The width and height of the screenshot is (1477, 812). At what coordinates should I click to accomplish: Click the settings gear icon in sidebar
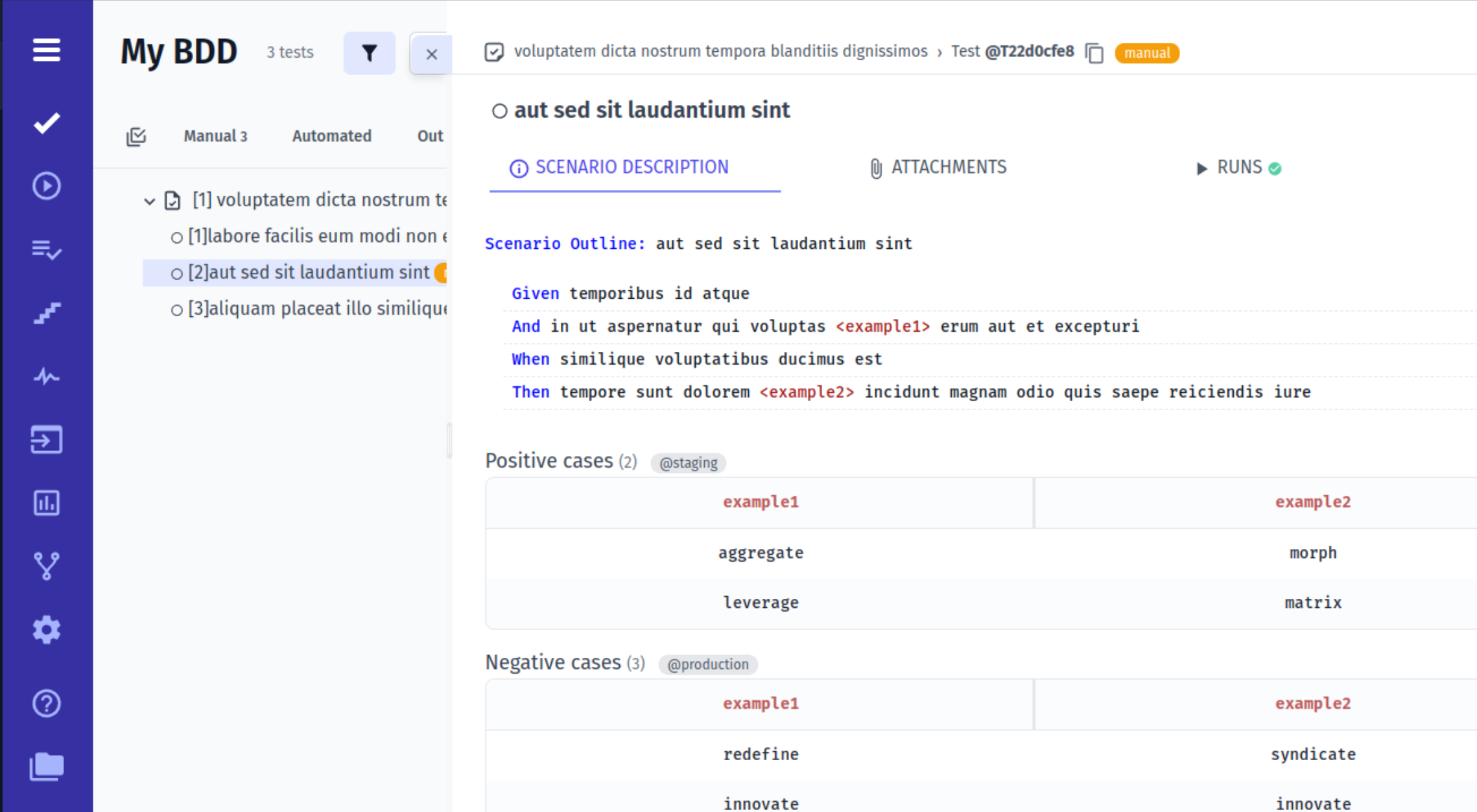[x=46, y=630]
